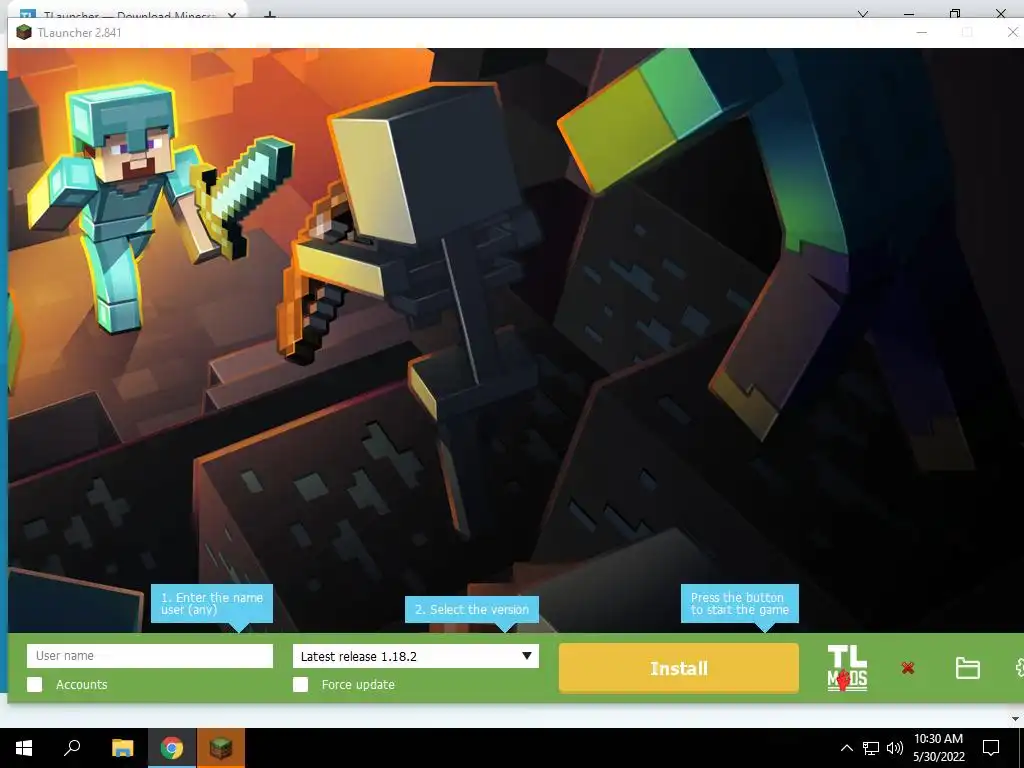Open the game folder icon

(x=967, y=667)
